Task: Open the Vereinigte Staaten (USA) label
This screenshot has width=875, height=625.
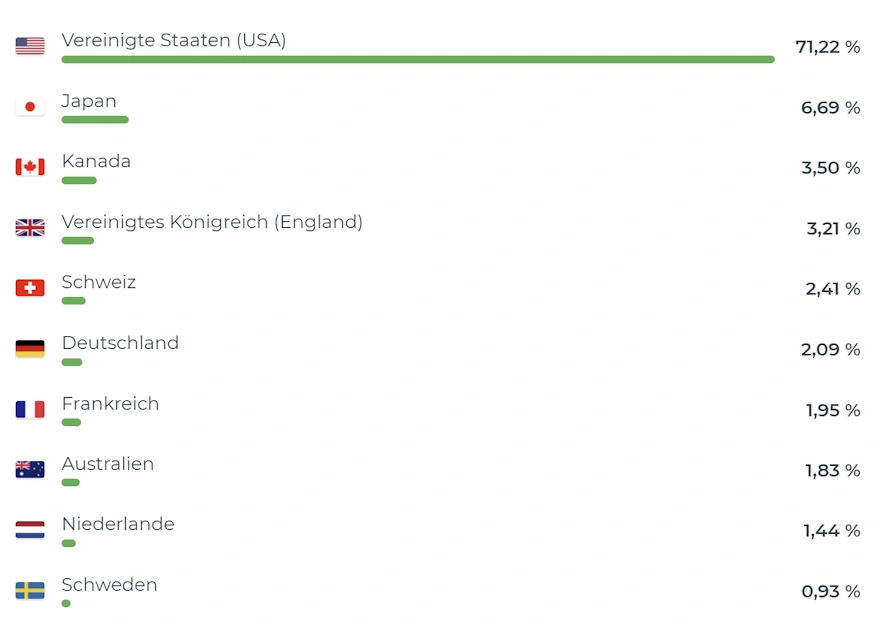Action: 174,40
